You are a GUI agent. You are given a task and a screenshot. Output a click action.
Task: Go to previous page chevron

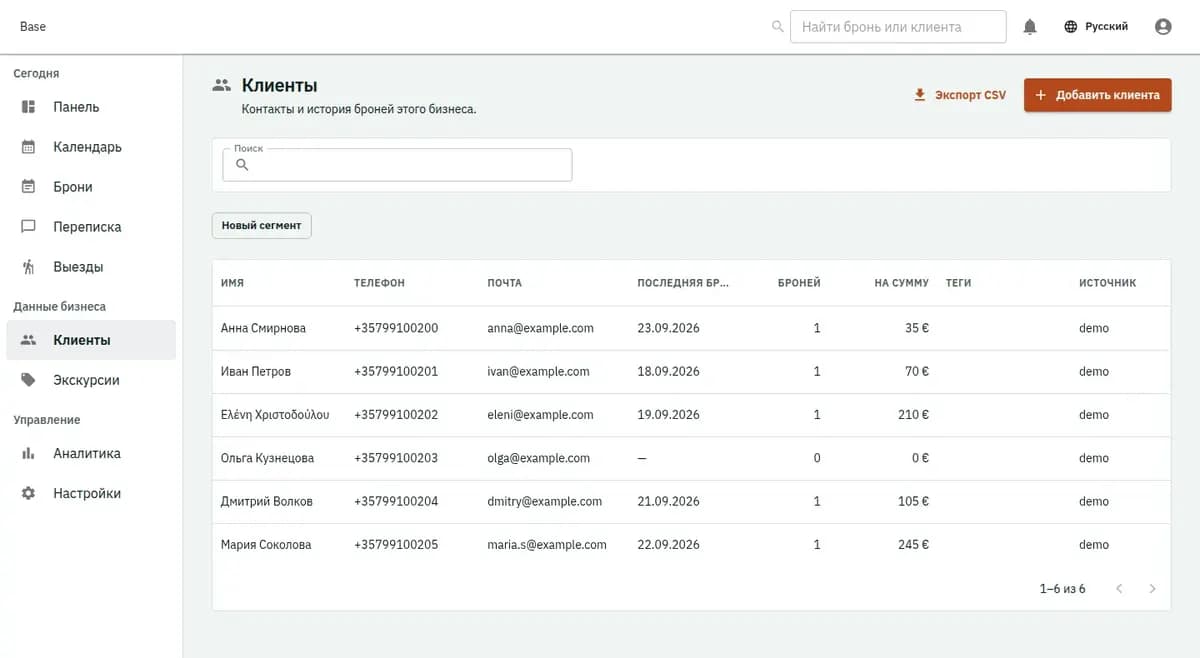(1119, 589)
